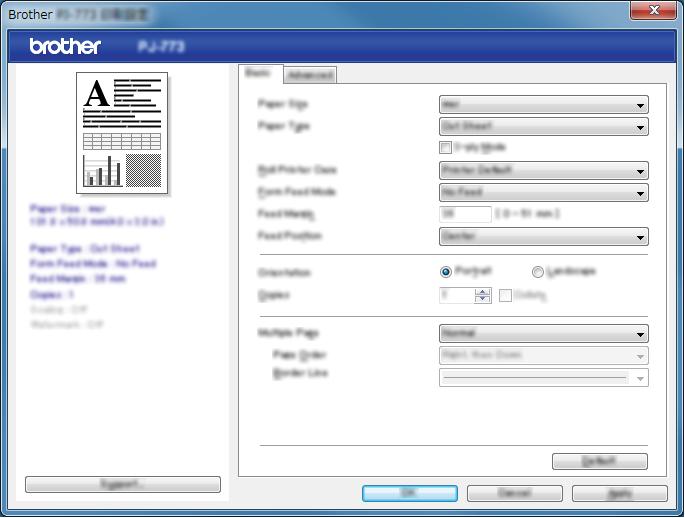Image resolution: width=685 pixels, height=518 pixels.
Task: Click the brother logo in the header
Action: (65, 46)
